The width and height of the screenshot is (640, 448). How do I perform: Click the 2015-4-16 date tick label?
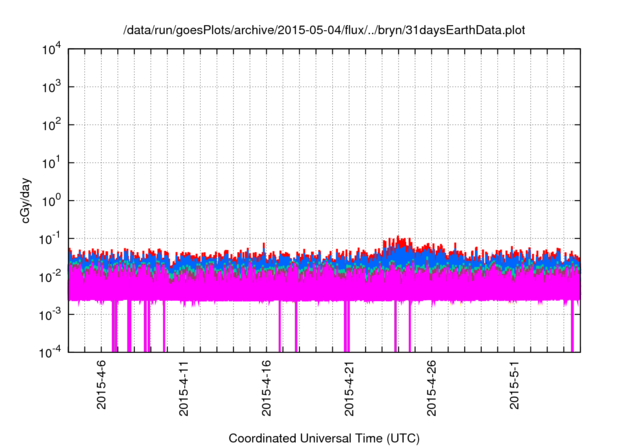(266, 388)
